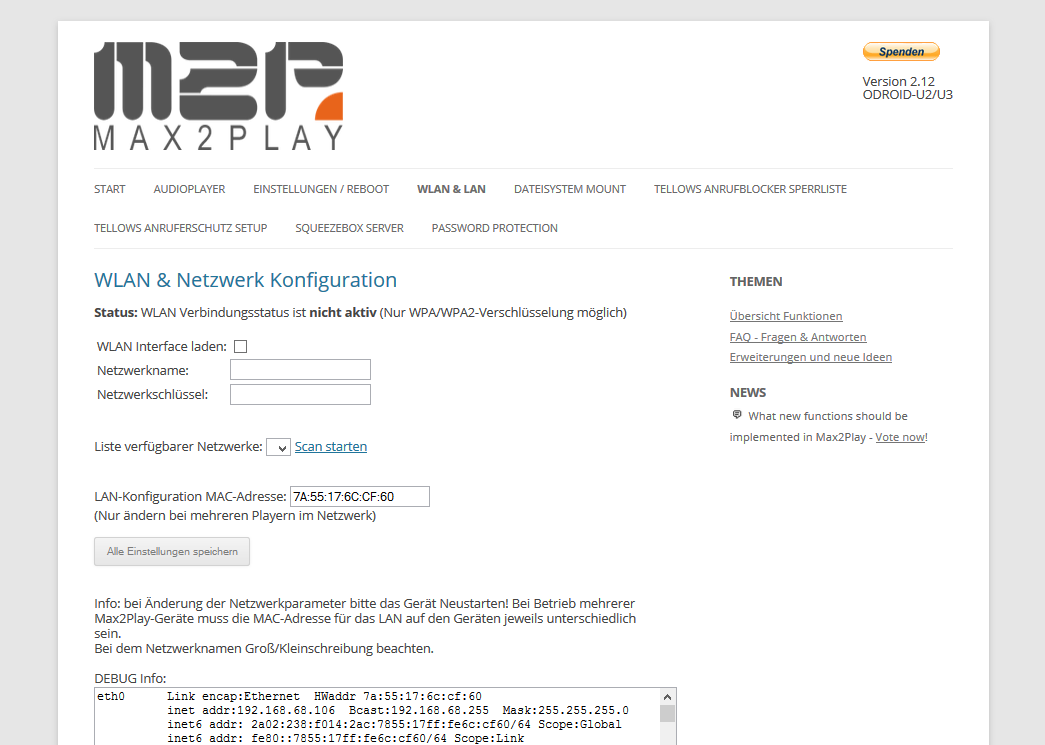Click the 'WLAN Interface laden:' label
The image size is (1045, 745).
tap(162, 347)
